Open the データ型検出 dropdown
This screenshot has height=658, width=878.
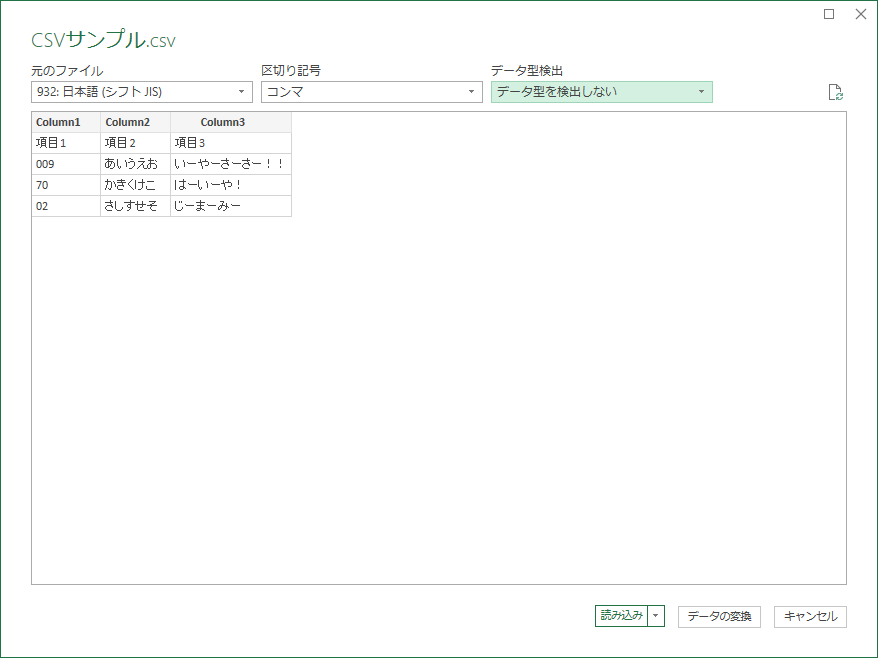pyautogui.click(x=602, y=92)
